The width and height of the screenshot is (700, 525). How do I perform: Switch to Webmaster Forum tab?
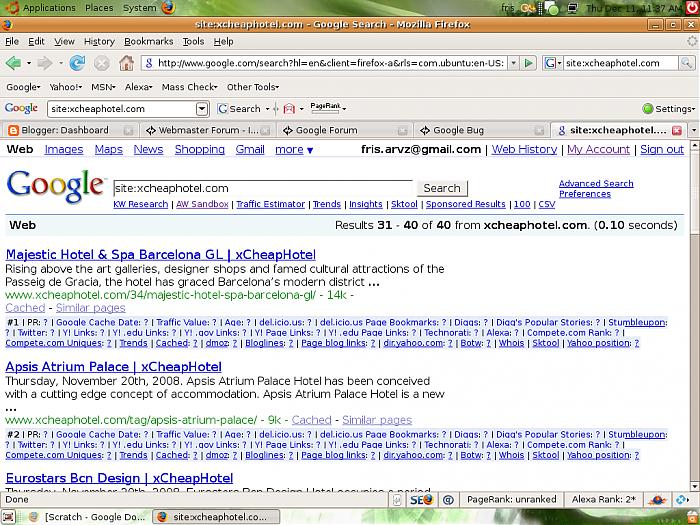coord(207,130)
